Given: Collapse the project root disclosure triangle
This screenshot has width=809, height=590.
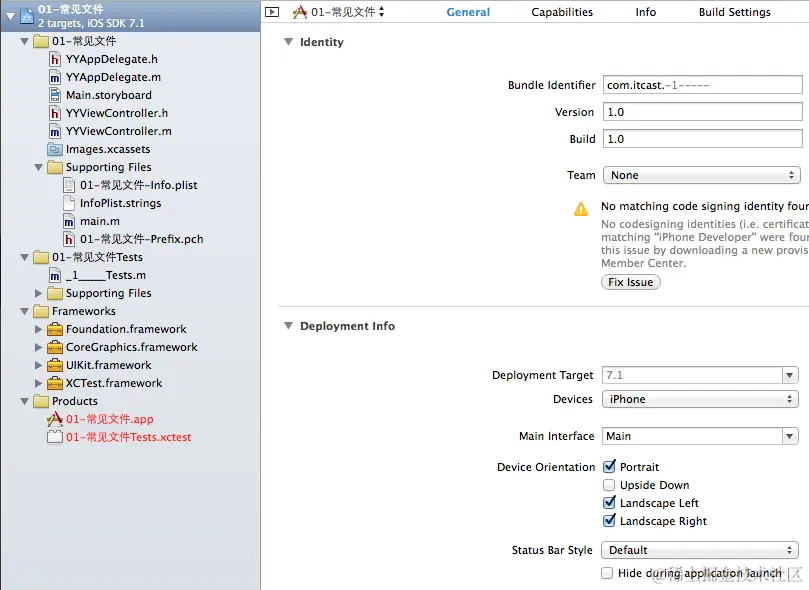Looking at the screenshot, I should [x=10, y=17].
